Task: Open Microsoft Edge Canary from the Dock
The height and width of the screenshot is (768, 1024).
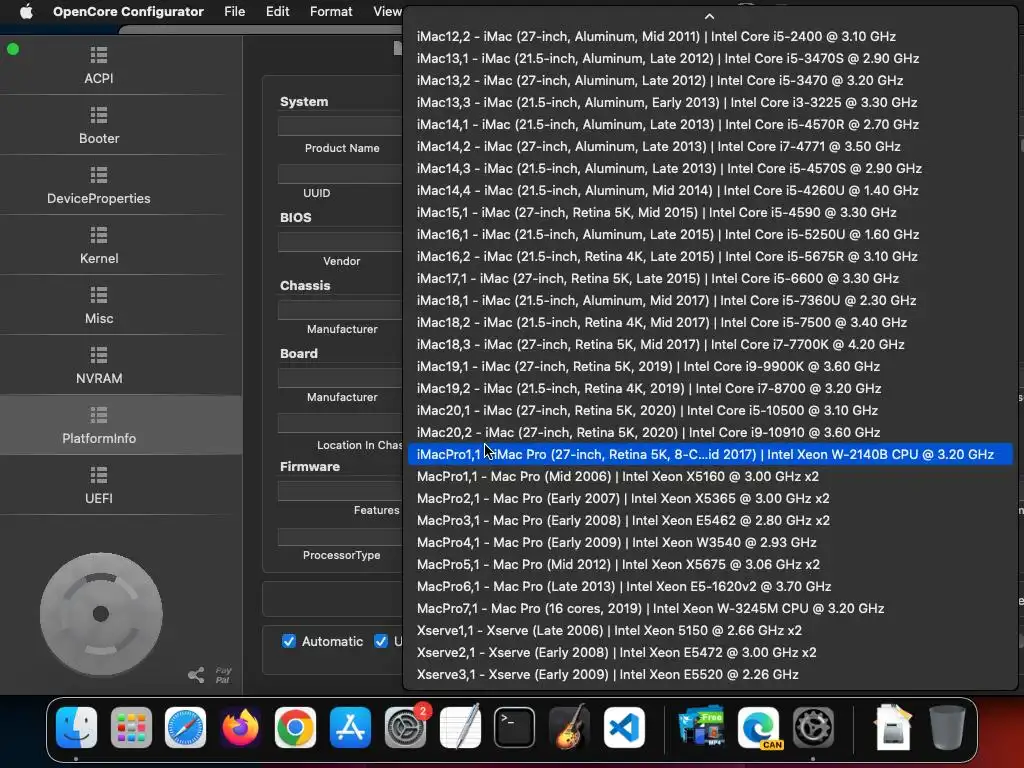Action: point(759,727)
